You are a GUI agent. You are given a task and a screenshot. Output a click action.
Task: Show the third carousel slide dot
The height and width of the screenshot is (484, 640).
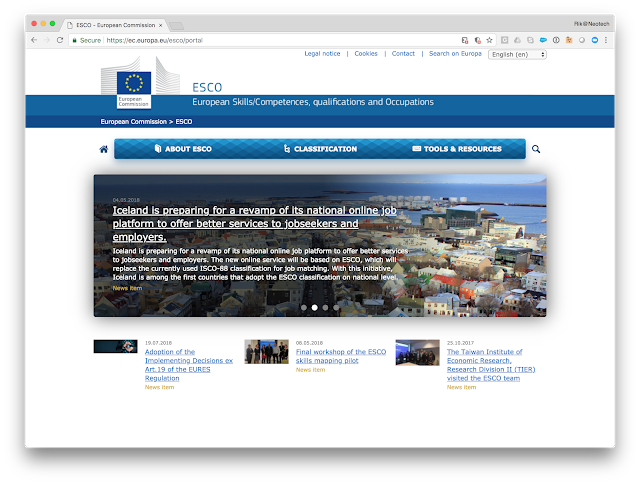pos(325,308)
